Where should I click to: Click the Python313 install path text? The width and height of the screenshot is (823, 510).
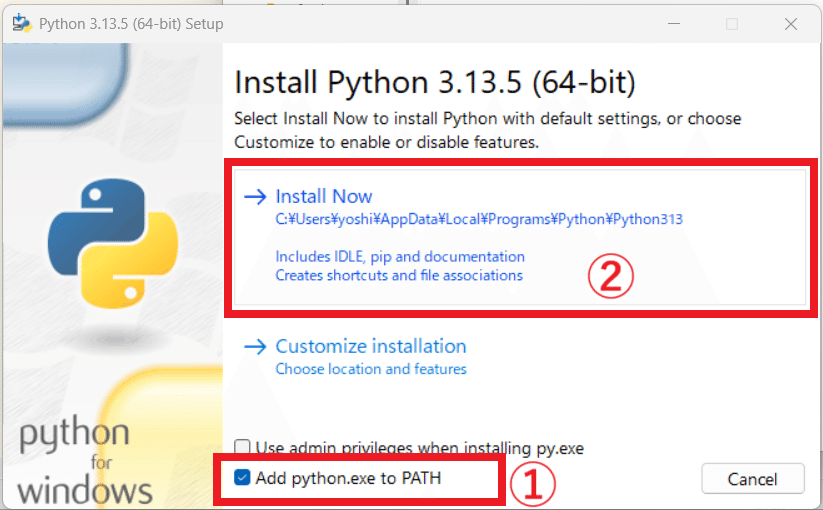click(479, 219)
